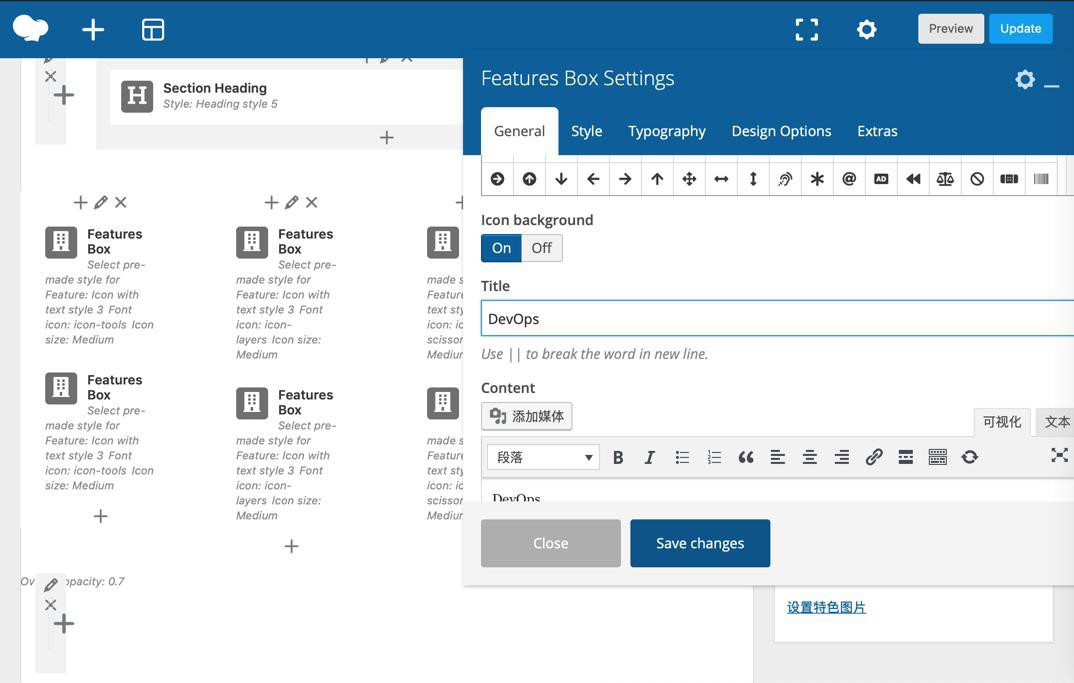
Task: Click into the Title field containing DevOps
Action: pos(776,319)
